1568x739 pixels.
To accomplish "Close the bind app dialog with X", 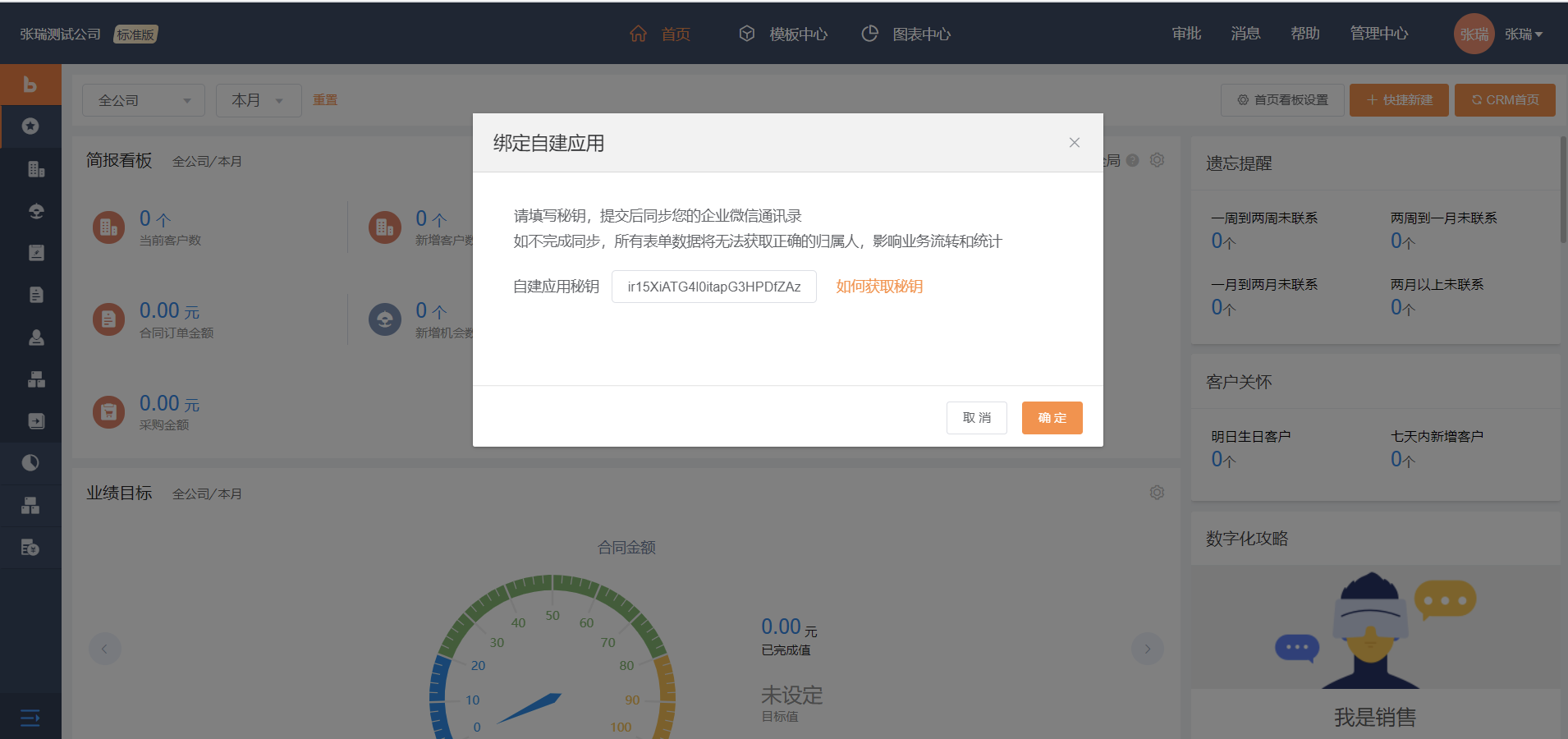I will click(1074, 143).
